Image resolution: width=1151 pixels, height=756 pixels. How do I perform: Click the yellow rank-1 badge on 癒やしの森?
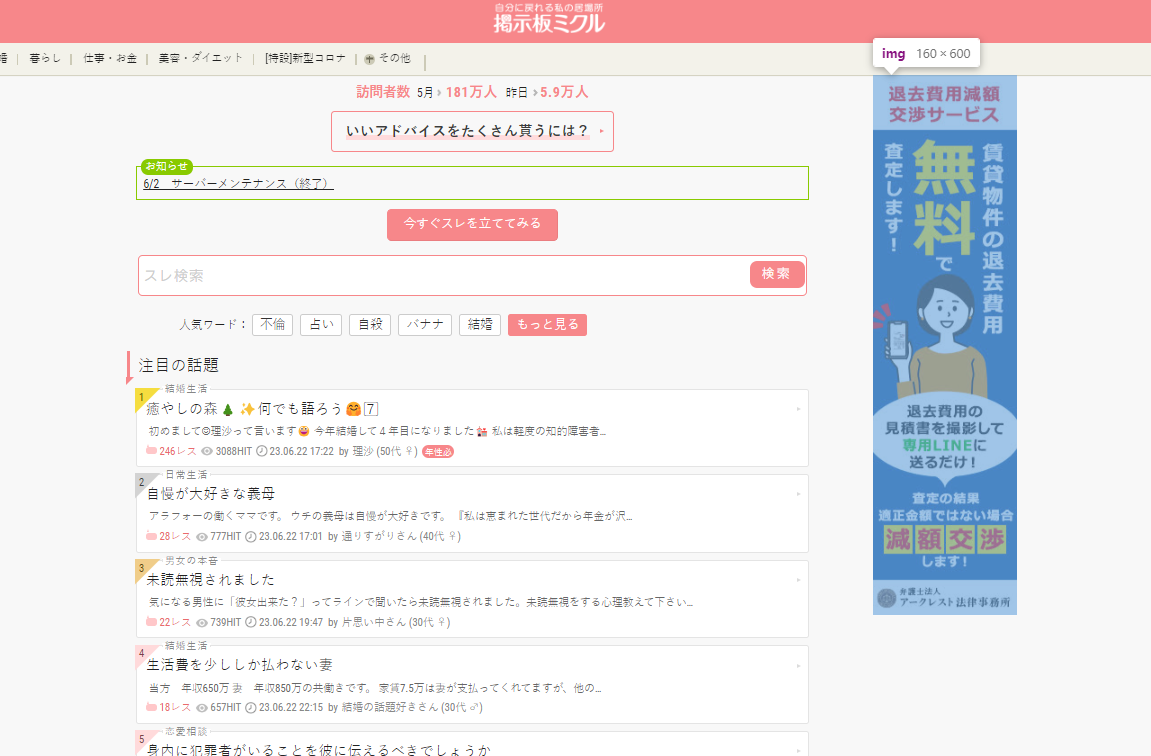(x=142, y=398)
